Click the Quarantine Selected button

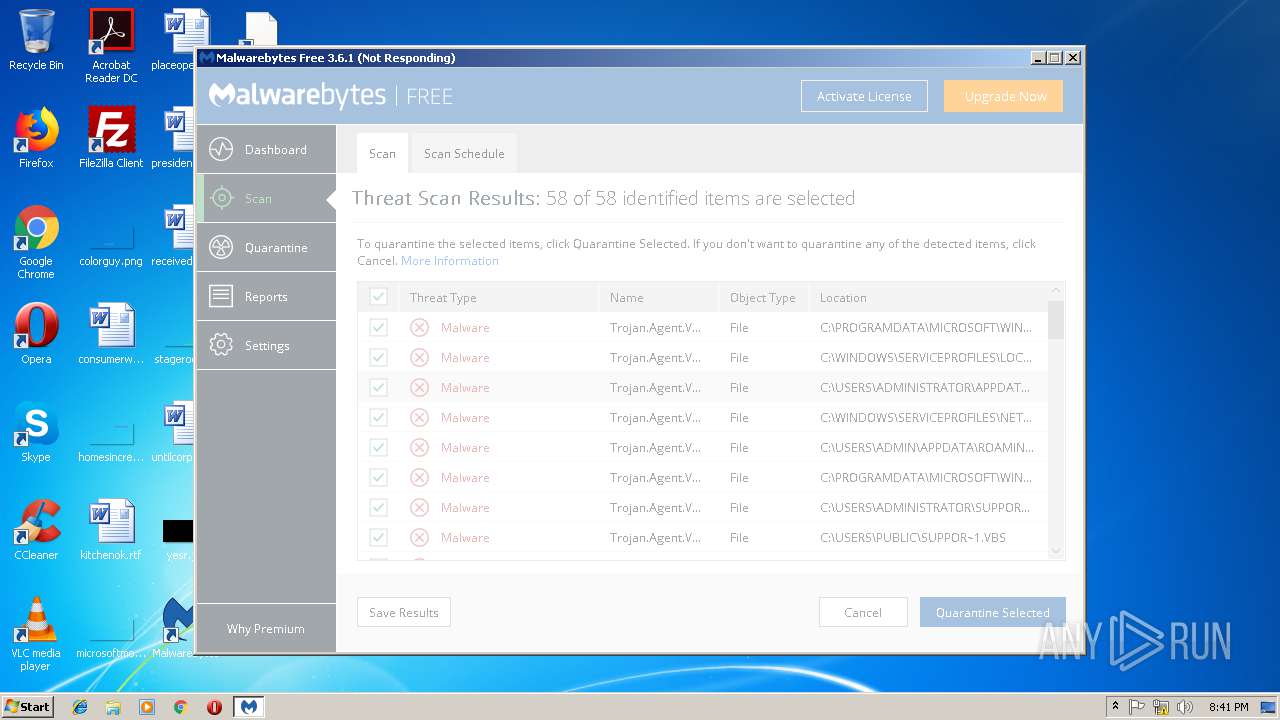[x=993, y=612]
